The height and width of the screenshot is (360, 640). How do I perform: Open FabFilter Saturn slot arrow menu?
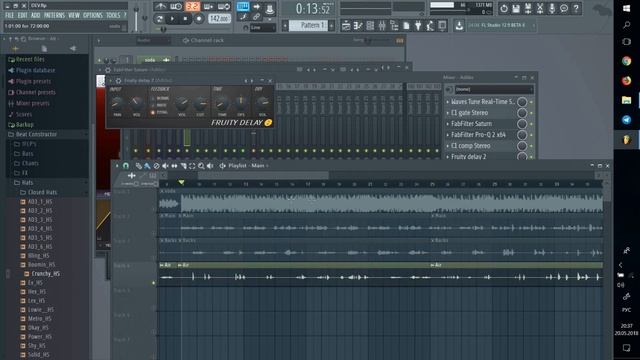448,124
